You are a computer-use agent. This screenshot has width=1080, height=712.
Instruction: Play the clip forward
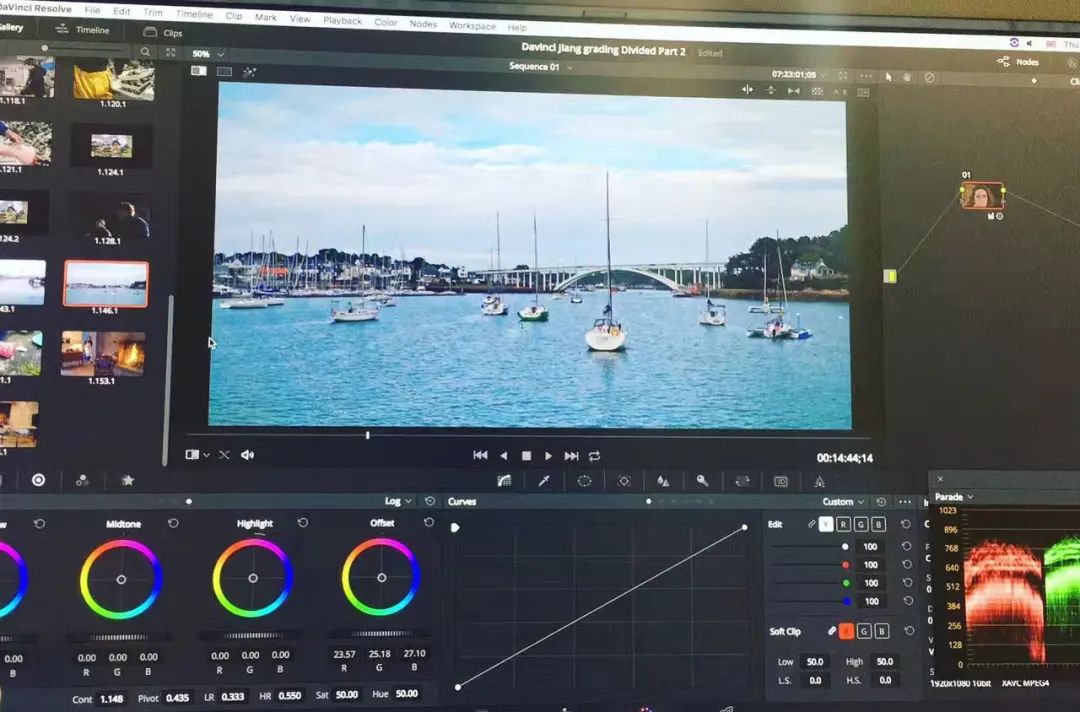pyautogui.click(x=548, y=456)
